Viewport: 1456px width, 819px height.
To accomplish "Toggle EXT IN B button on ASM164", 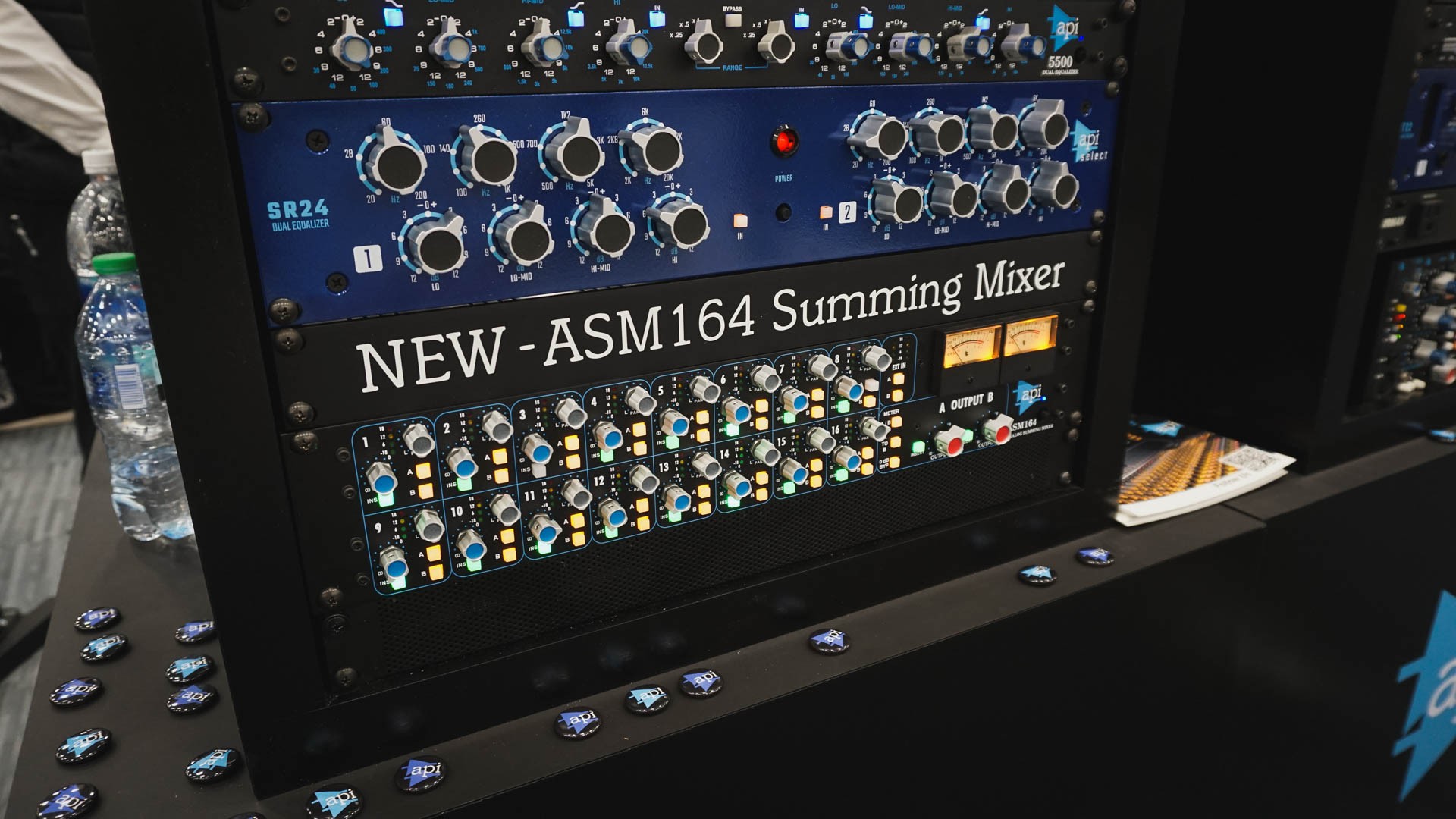I will pos(899,395).
